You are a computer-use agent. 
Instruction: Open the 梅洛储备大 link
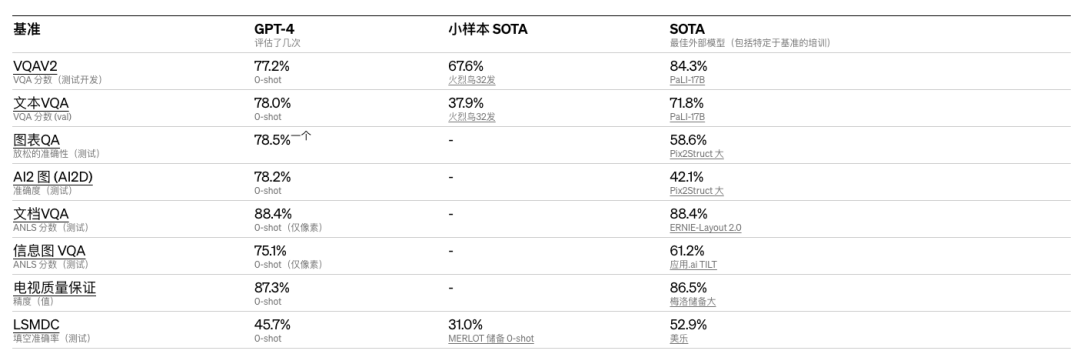692,301
